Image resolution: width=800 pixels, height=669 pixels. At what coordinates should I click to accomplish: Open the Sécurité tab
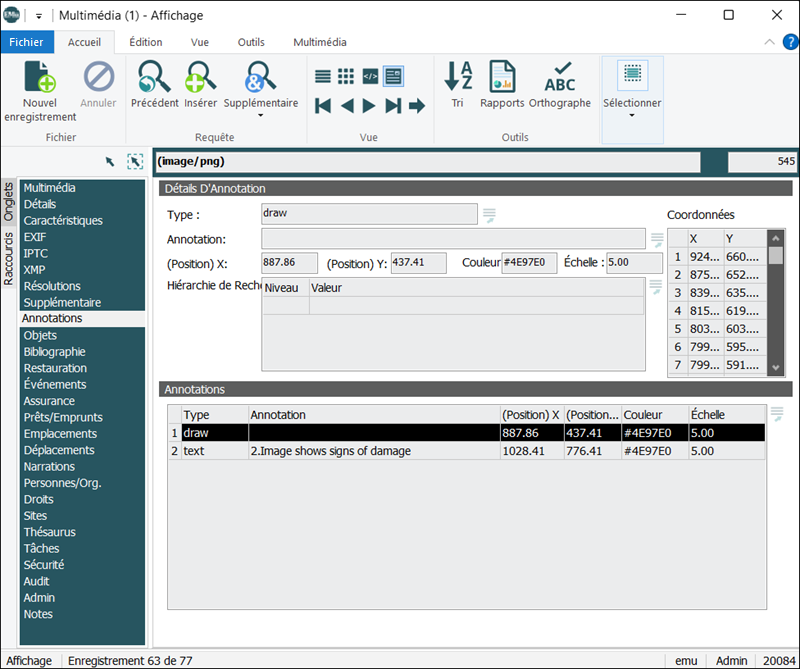(x=82, y=564)
